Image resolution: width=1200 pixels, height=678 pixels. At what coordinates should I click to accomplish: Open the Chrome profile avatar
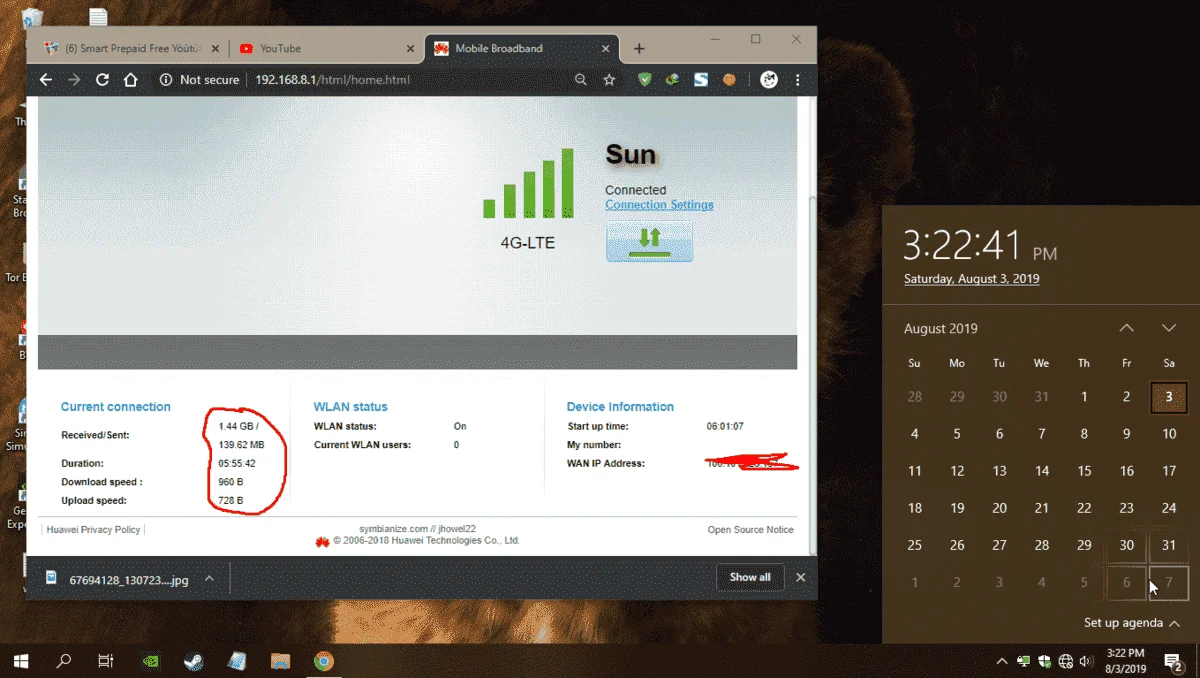click(x=769, y=80)
